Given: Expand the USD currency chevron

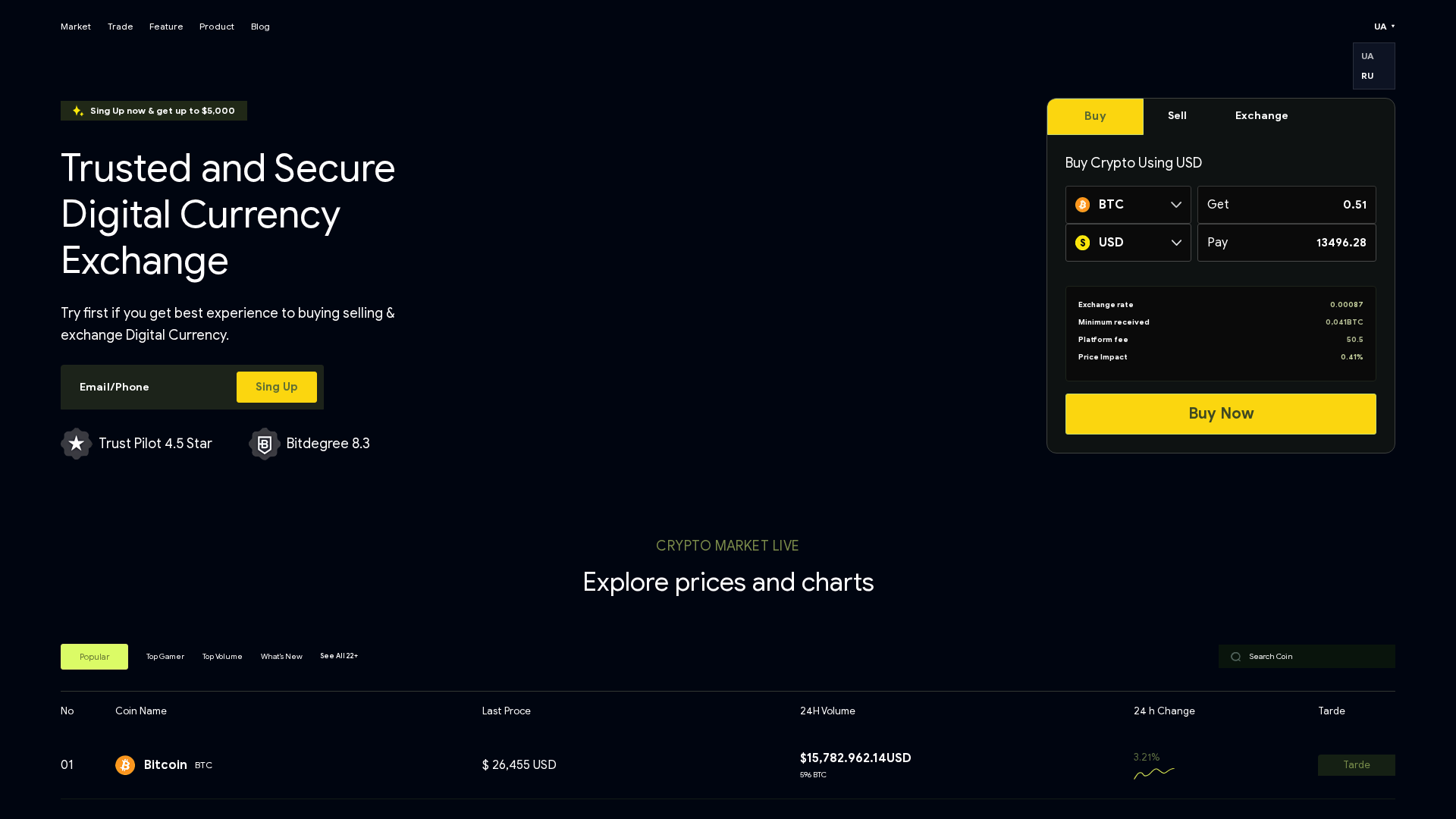Looking at the screenshot, I should tap(1176, 243).
